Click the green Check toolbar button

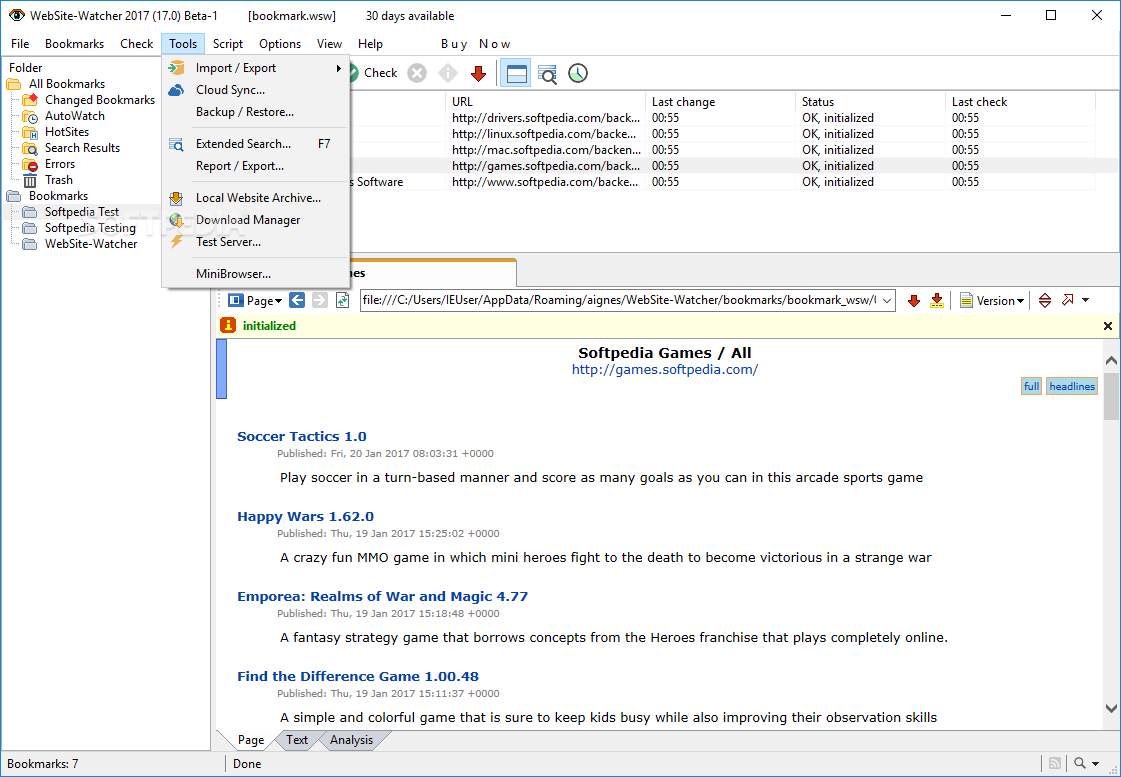pyautogui.click(x=372, y=73)
